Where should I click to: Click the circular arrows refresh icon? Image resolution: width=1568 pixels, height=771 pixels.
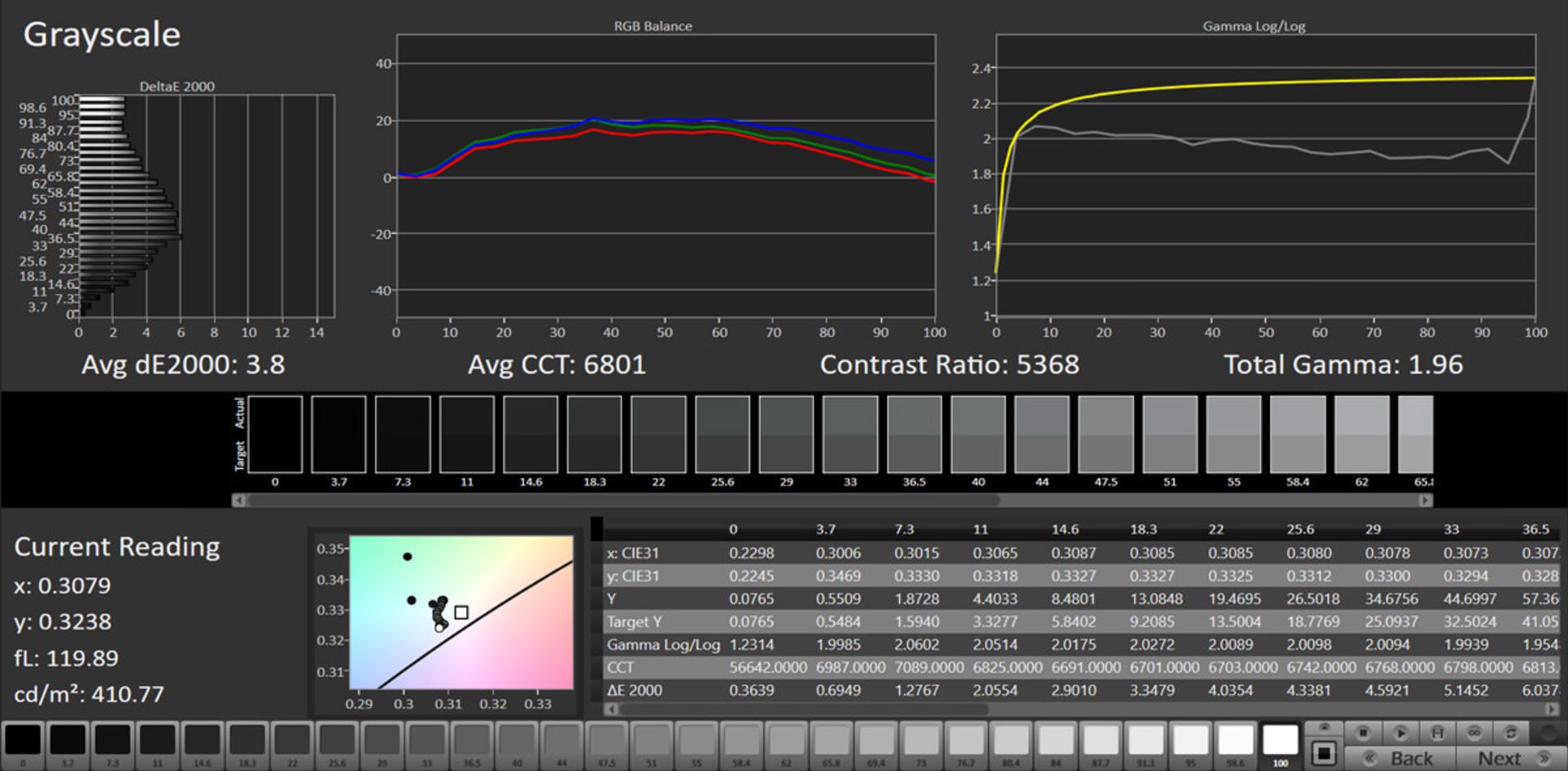(1511, 733)
